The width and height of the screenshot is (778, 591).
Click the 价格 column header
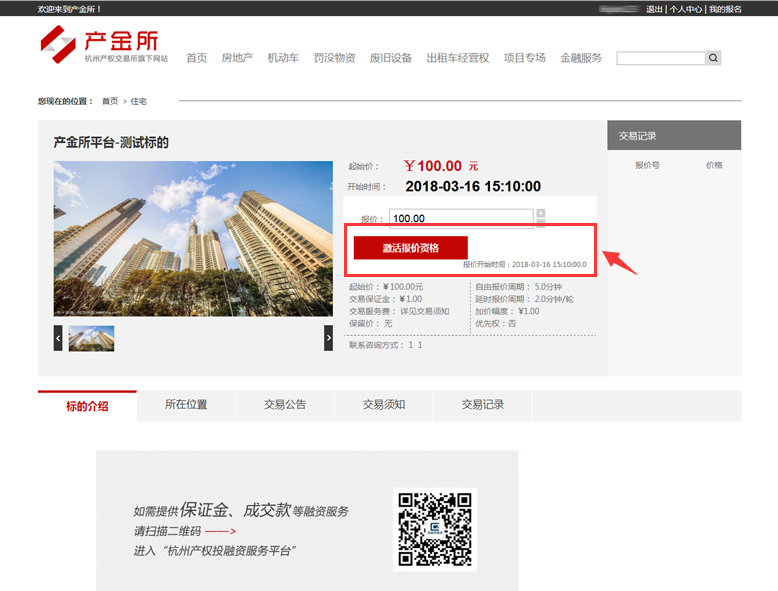714,165
